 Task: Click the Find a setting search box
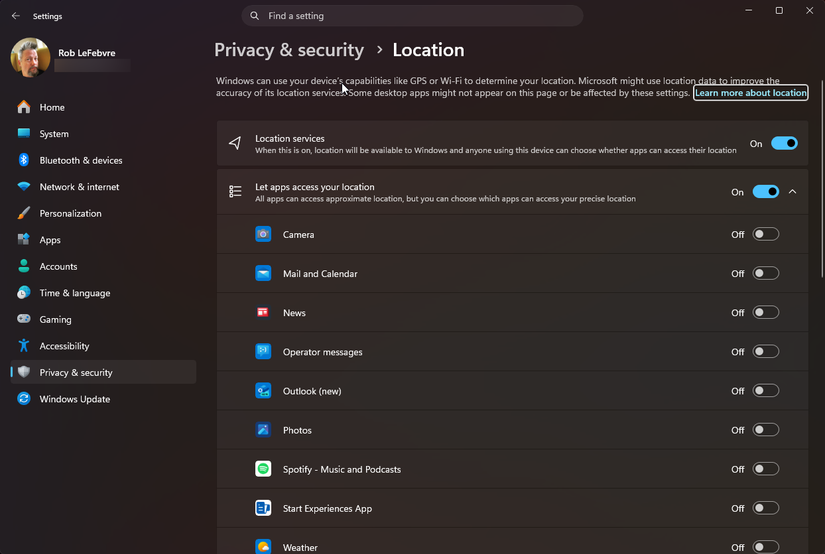pos(412,16)
